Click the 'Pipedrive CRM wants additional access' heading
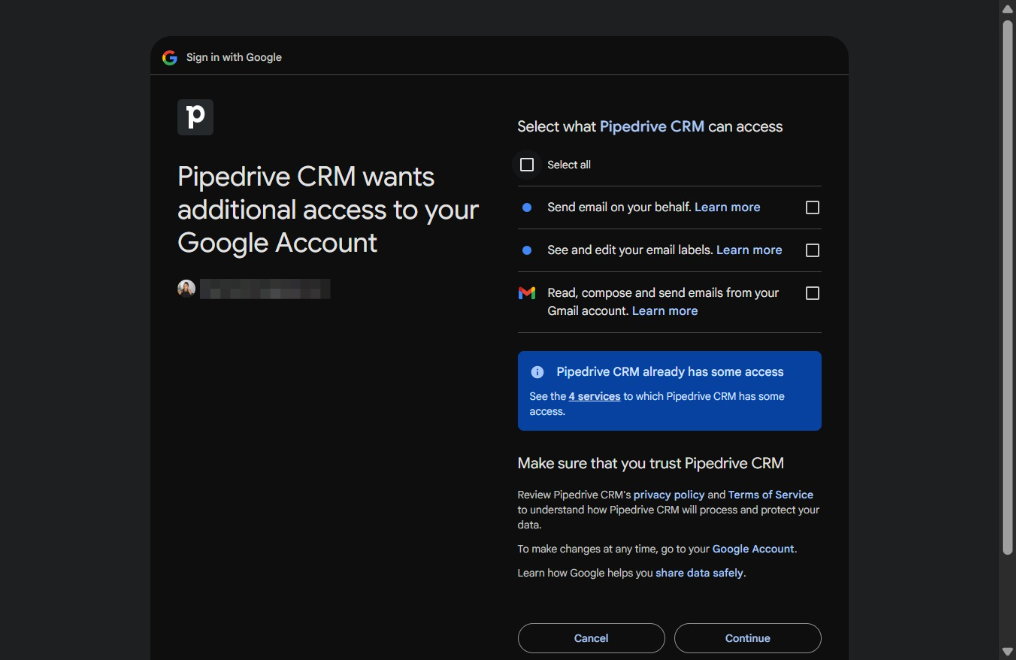 (x=328, y=210)
